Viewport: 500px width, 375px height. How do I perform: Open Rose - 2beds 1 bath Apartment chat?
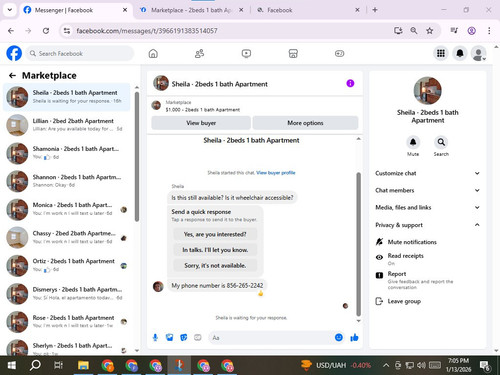pyautogui.click(x=67, y=322)
